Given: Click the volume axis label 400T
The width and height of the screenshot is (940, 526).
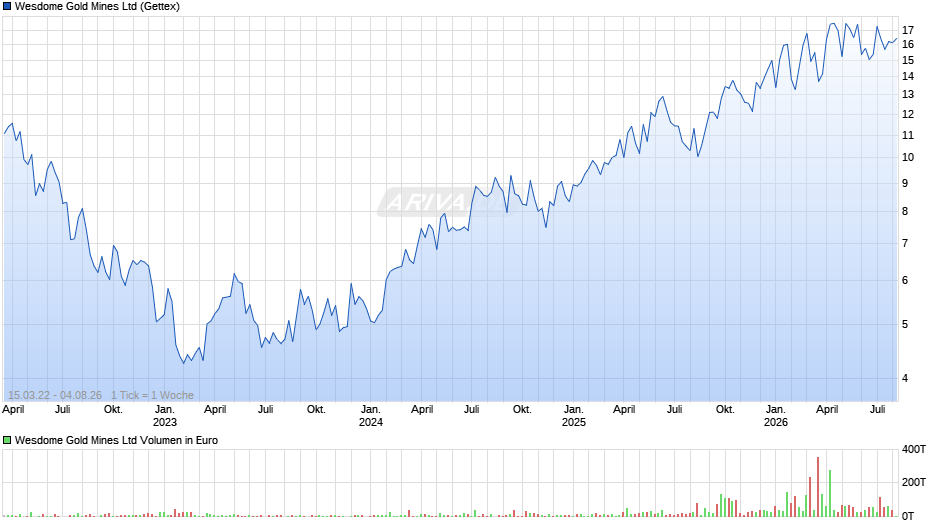Looking at the screenshot, I should (914, 449).
